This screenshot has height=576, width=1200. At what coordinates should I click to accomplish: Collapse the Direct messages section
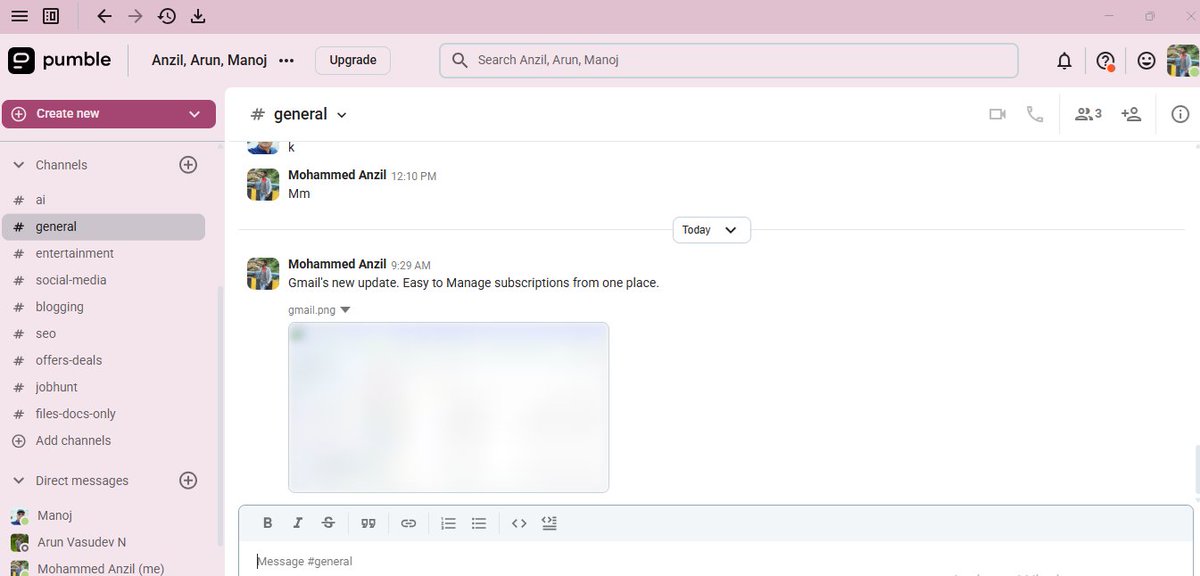[18, 481]
